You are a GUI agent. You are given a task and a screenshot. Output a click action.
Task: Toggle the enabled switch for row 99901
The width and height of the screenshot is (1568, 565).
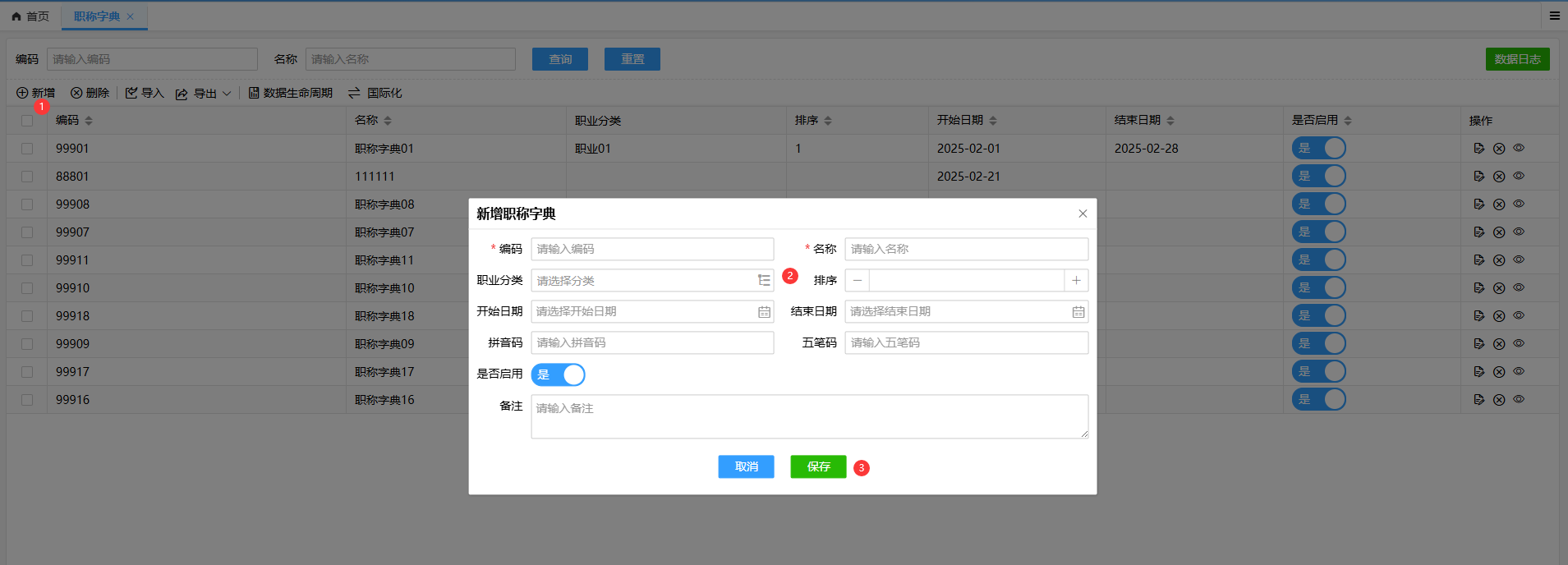[x=1318, y=149]
